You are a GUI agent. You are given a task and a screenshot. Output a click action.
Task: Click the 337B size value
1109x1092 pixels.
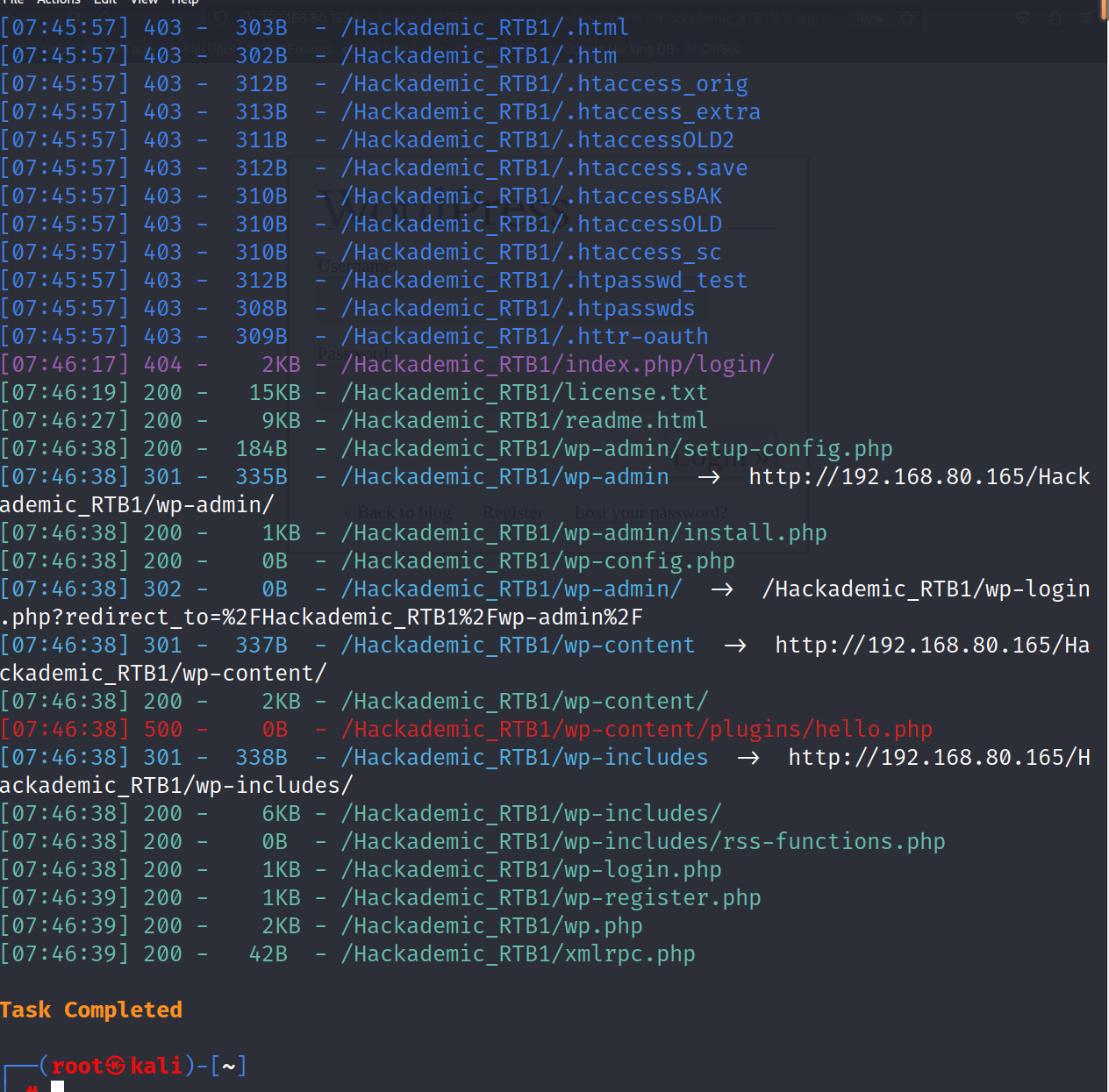point(261,645)
